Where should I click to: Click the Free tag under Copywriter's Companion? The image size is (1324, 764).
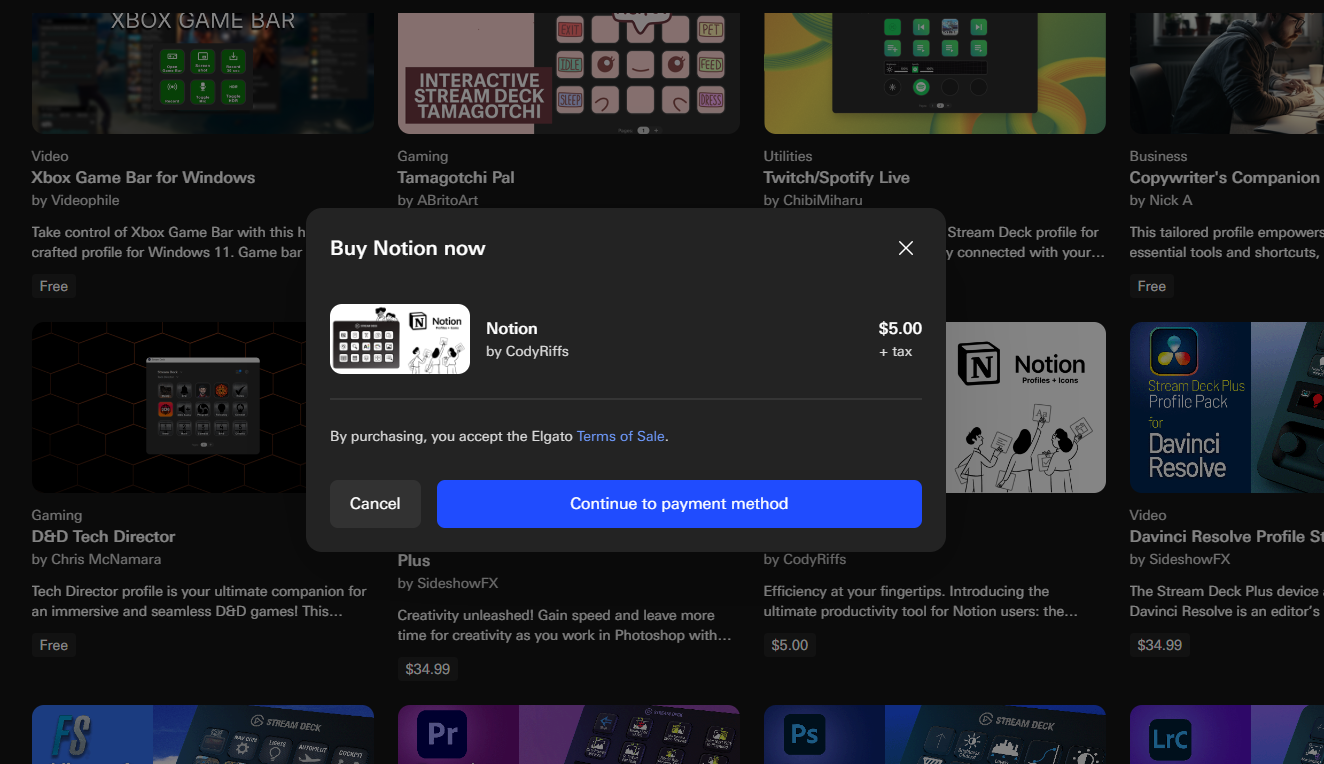pyautogui.click(x=1152, y=286)
